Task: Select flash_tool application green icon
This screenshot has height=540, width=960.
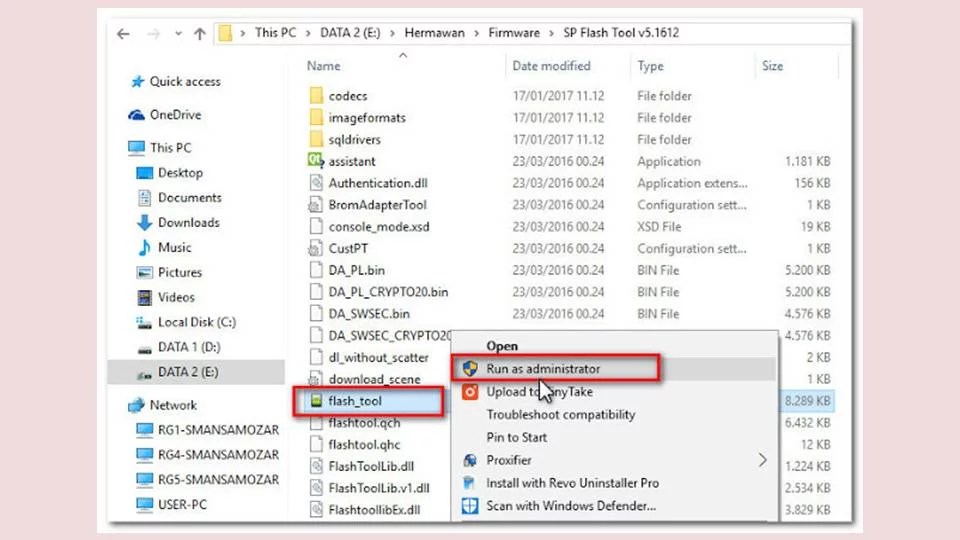Action: (316, 401)
